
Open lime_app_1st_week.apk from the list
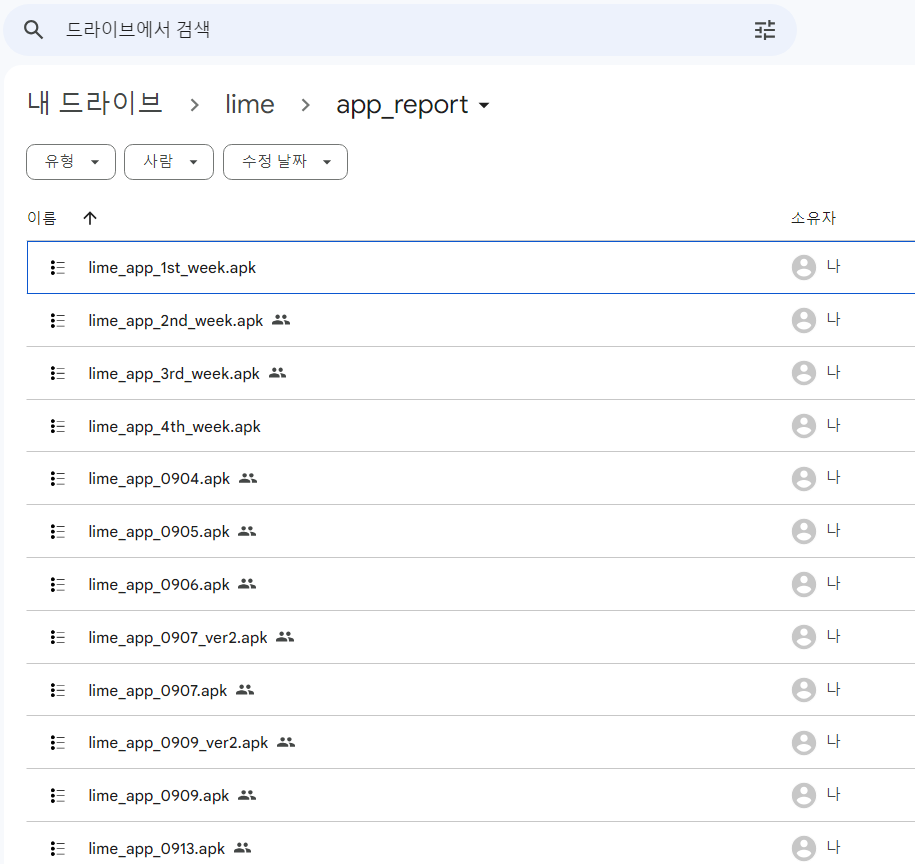[172, 267]
